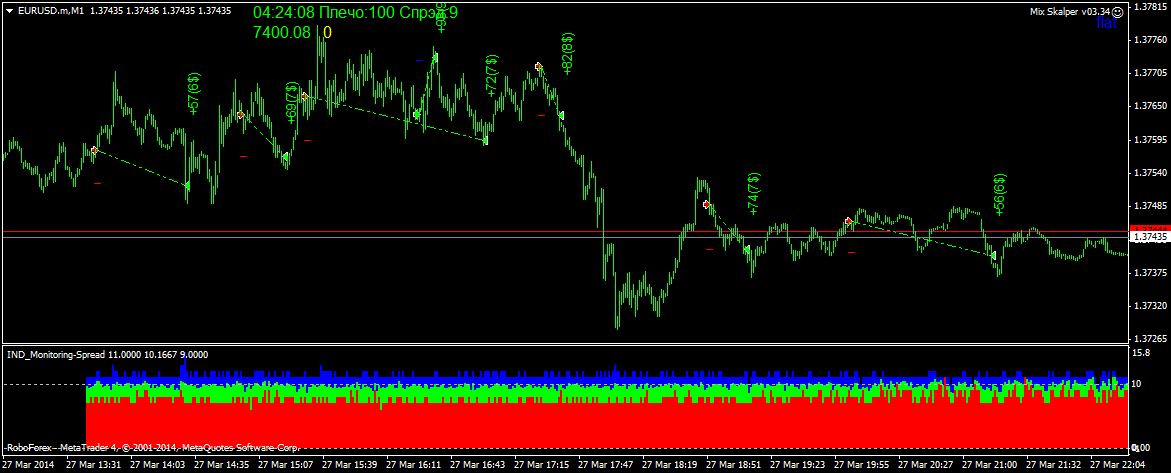Screen dimensions: 1171x473
Task: Select the +74(7$) profit label
Action: [x=754, y=194]
